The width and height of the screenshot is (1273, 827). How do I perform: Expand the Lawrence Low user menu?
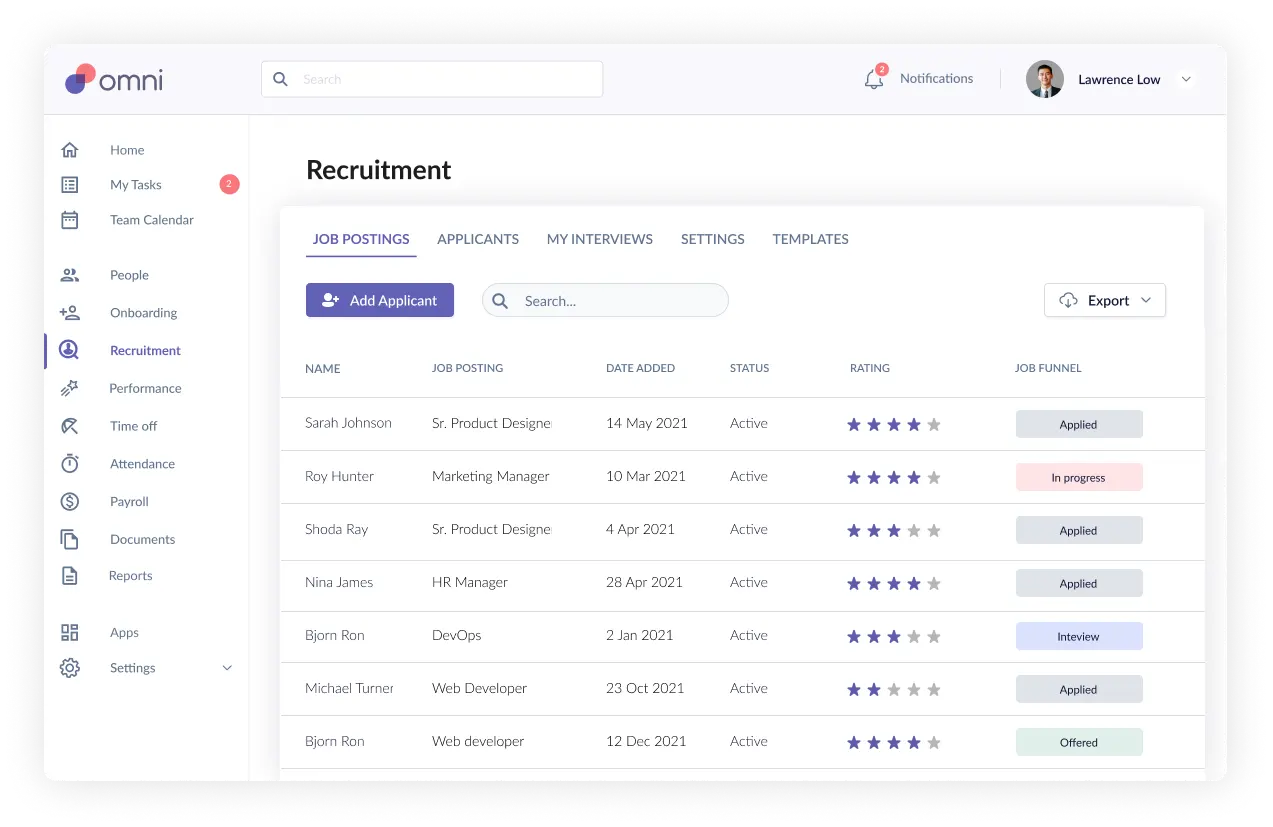[x=1186, y=80]
